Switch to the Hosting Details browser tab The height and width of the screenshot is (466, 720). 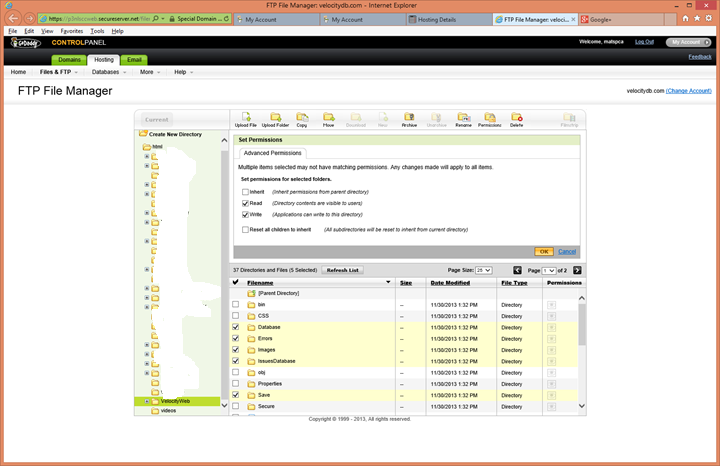click(448, 19)
